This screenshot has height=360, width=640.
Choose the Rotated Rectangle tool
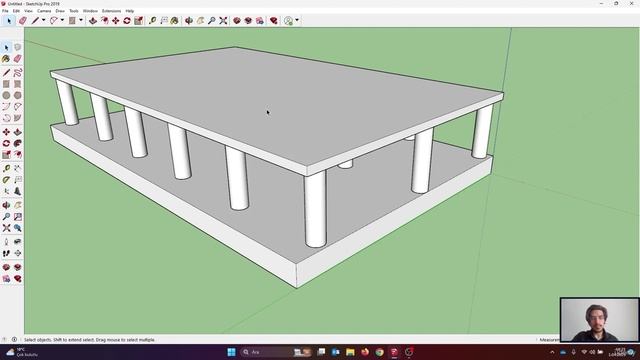click(18, 84)
